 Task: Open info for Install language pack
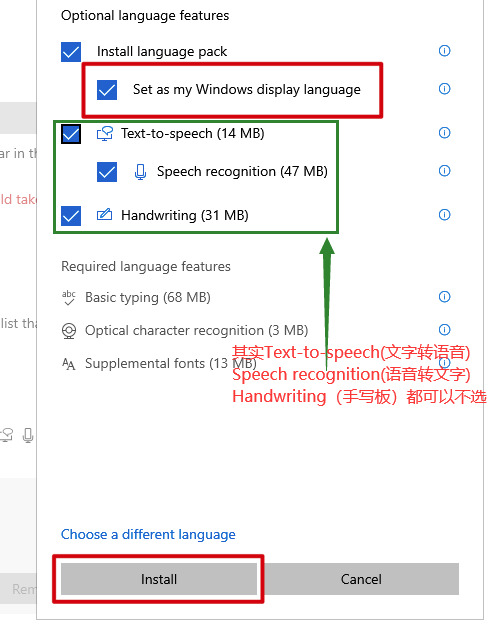pyautogui.click(x=444, y=51)
